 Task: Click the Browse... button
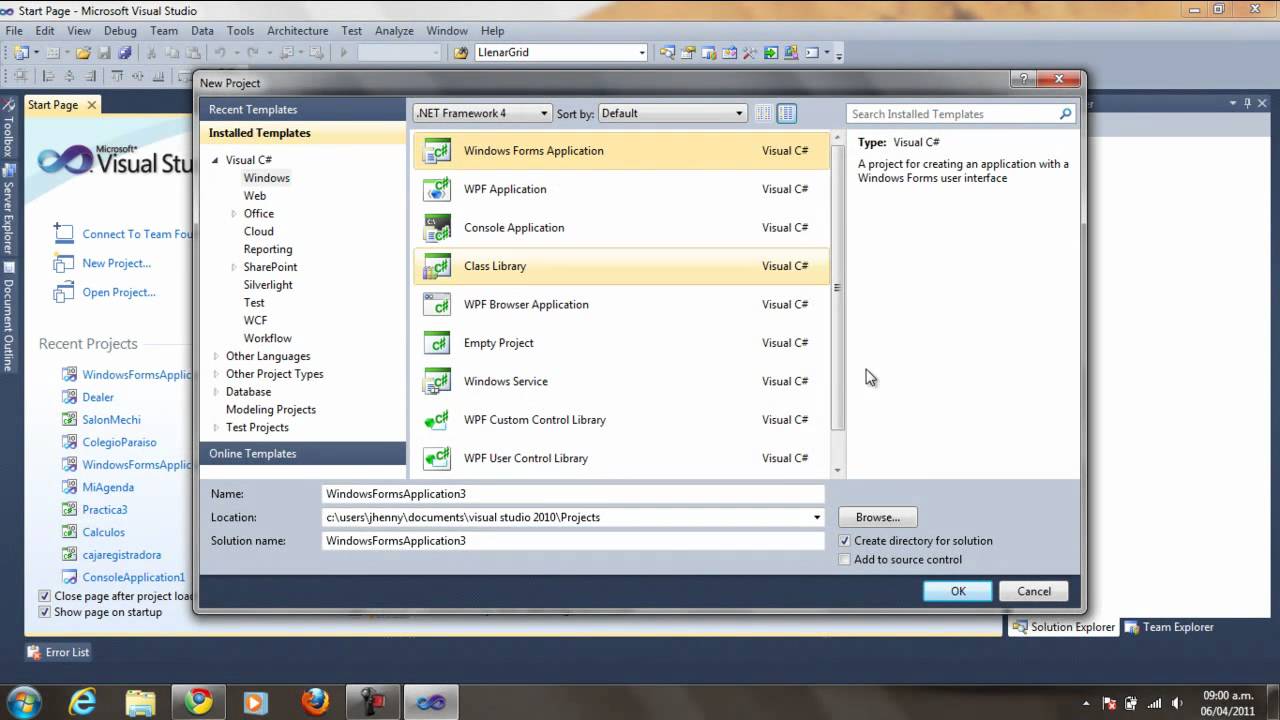point(878,517)
